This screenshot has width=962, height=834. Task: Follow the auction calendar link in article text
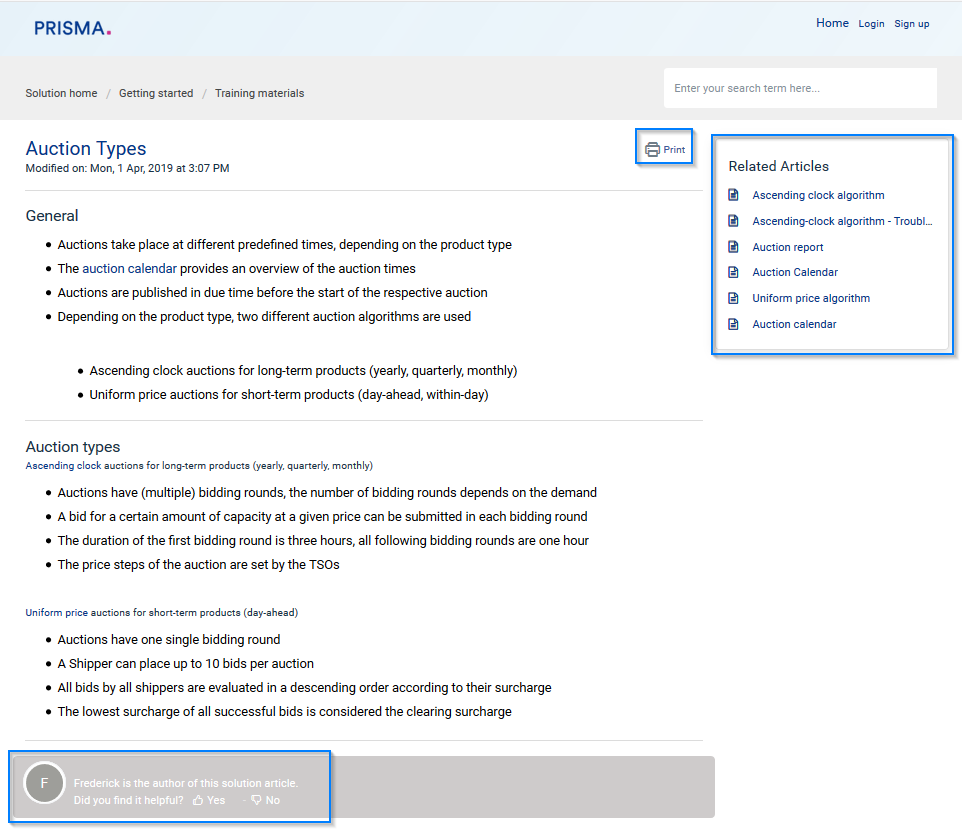[129, 268]
